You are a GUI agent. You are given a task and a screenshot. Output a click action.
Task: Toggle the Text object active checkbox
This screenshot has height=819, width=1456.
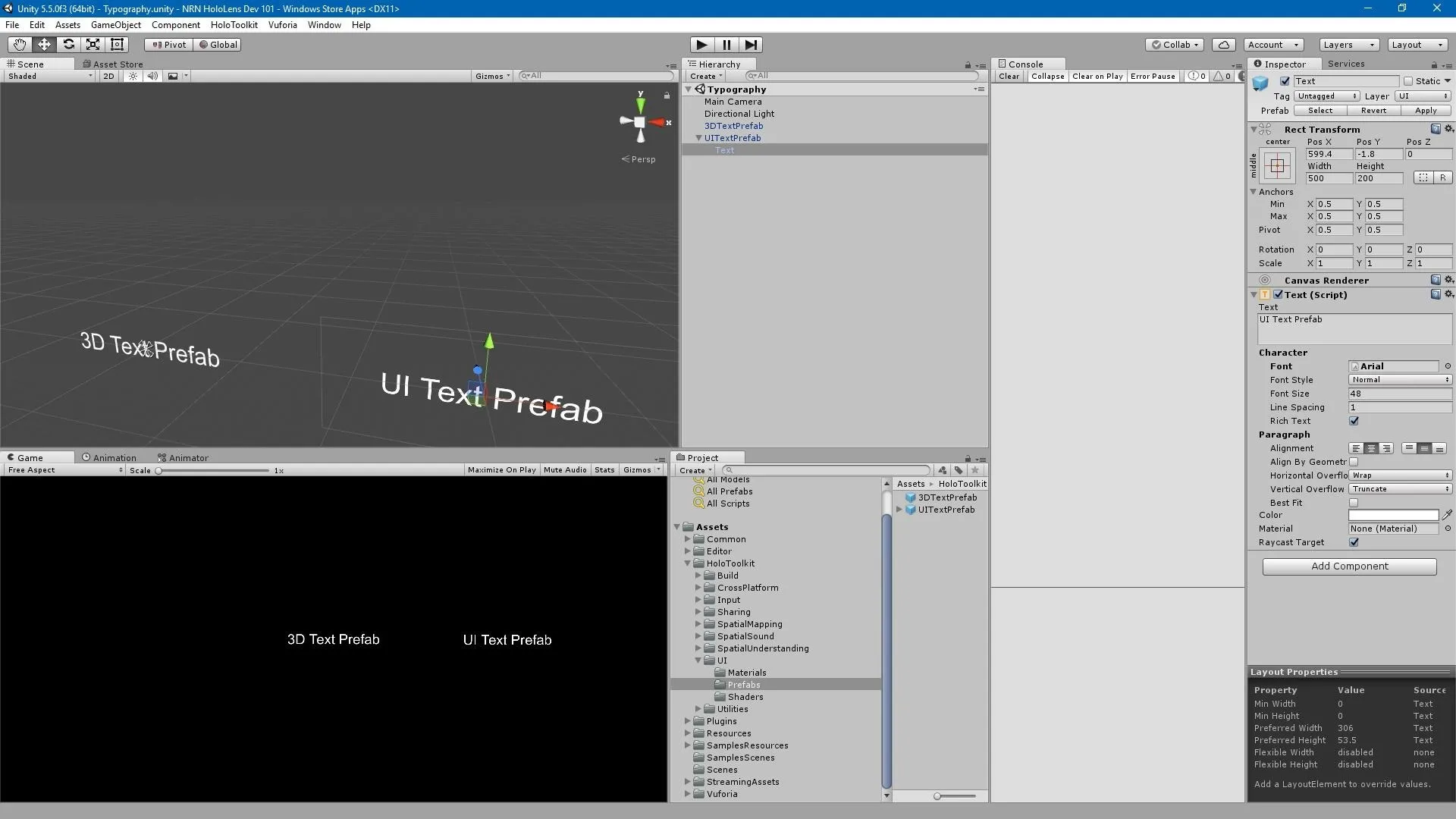tap(1285, 81)
